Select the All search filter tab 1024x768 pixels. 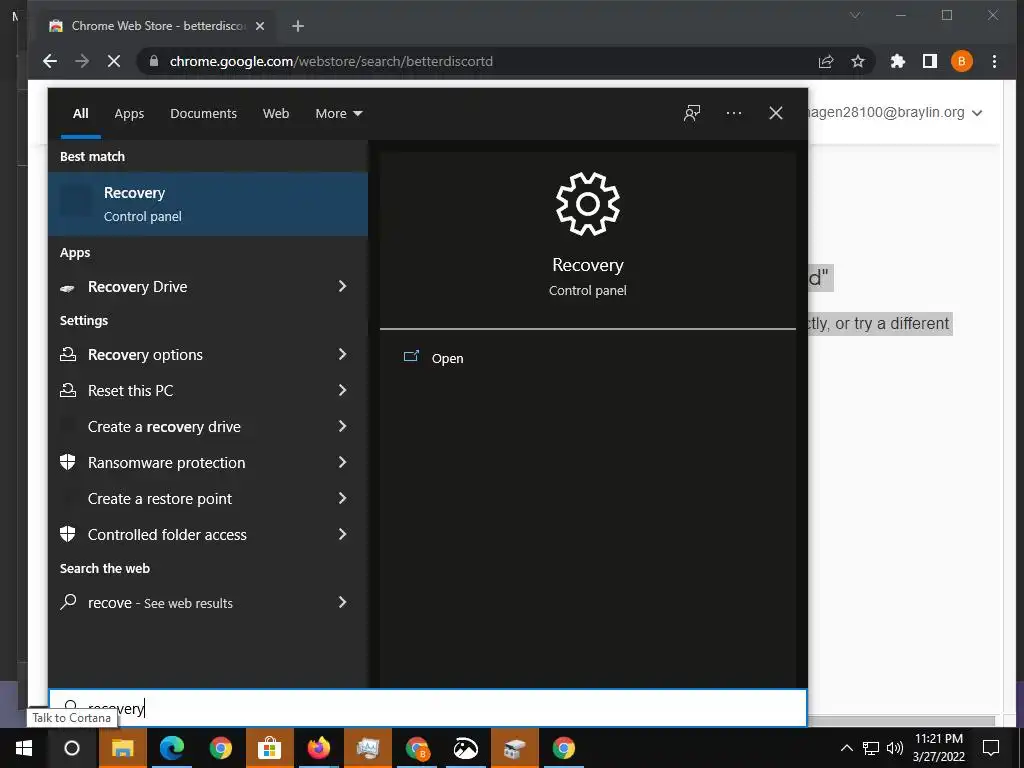click(x=81, y=114)
